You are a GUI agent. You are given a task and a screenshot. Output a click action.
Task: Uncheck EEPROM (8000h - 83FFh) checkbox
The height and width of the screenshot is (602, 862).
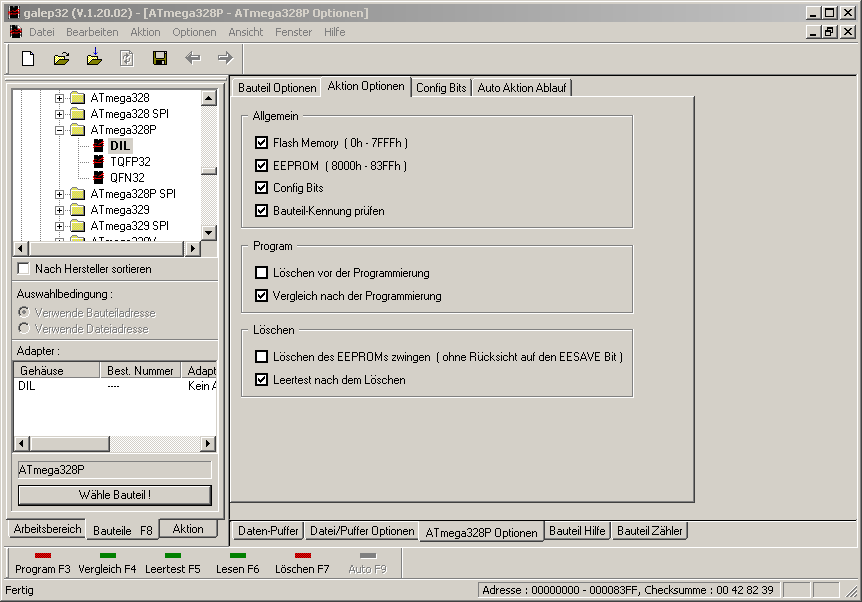[262, 165]
